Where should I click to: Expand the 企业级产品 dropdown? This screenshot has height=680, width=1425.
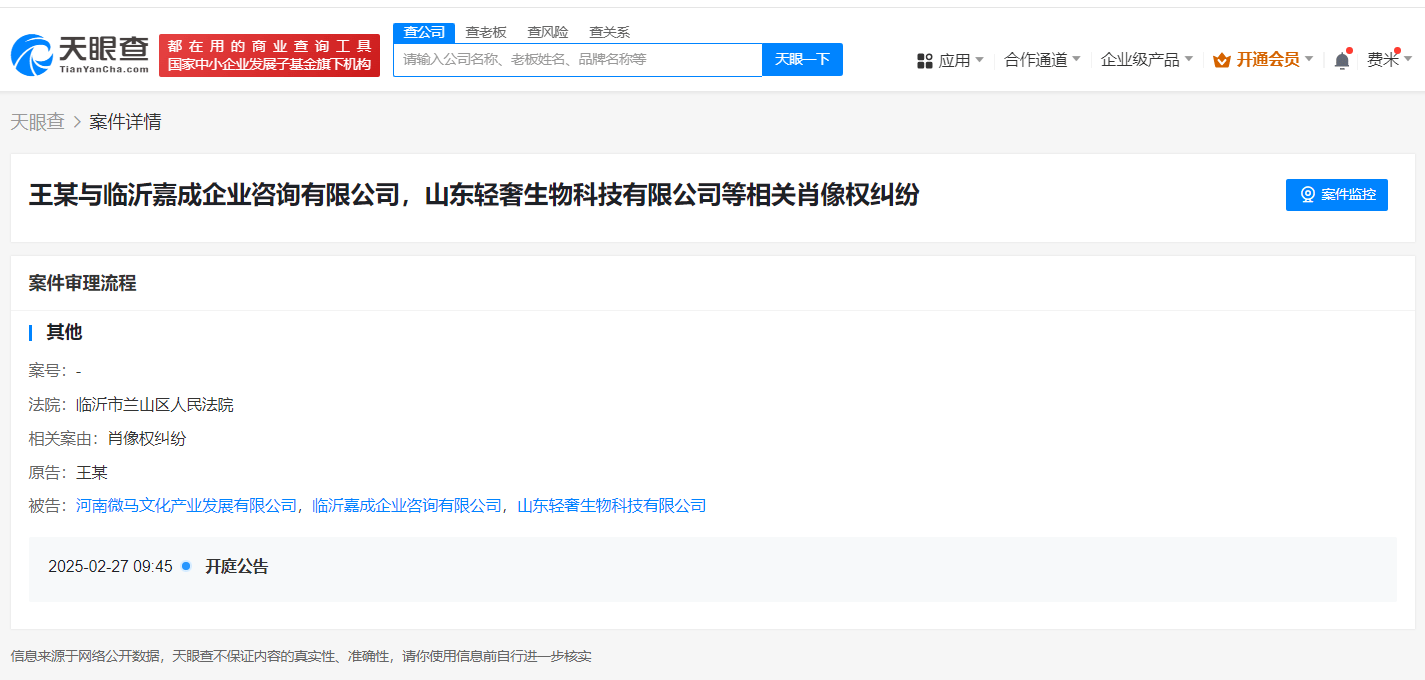point(1147,60)
